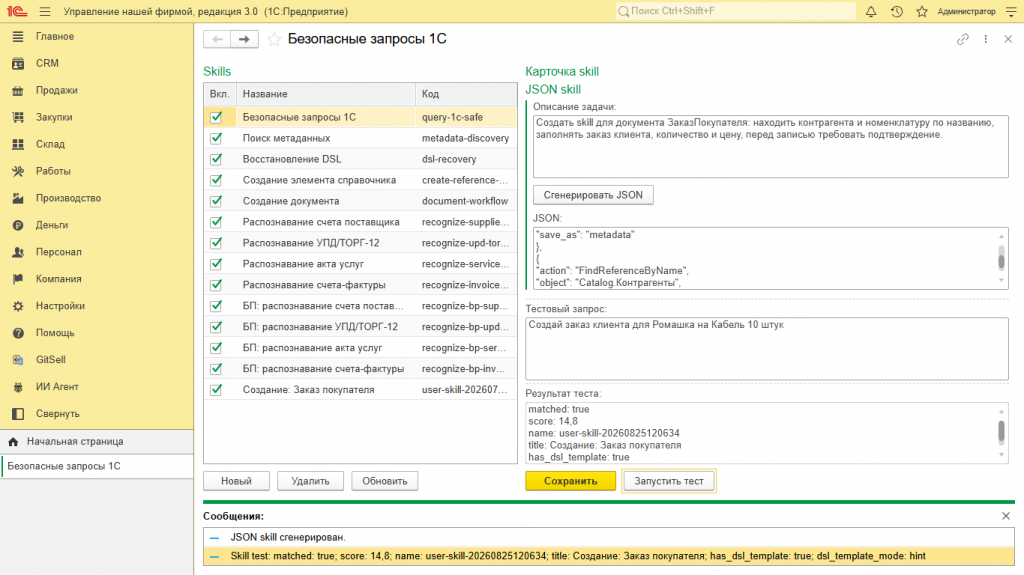Toggle the Распознавание УПД/ТОРГ-12 checkbox
Viewport: 1024px width, 575px height.
(216, 242)
